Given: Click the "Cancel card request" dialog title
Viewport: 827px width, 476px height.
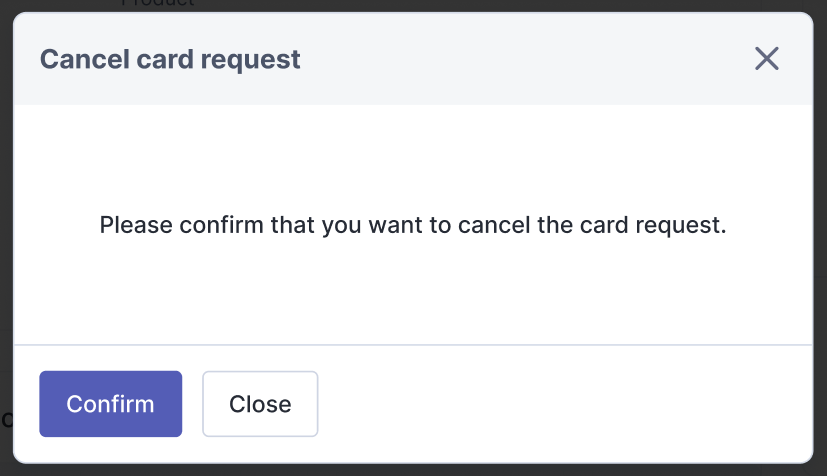Looking at the screenshot, I should coord(170,59).
